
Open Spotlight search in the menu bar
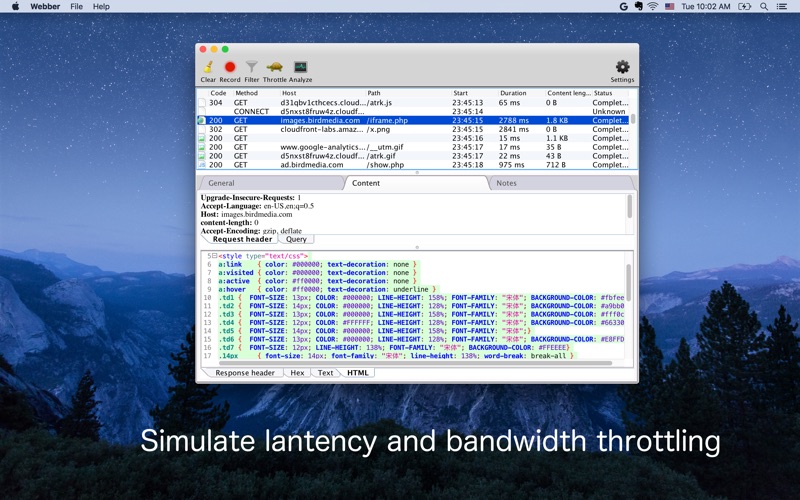pos(764,6)
